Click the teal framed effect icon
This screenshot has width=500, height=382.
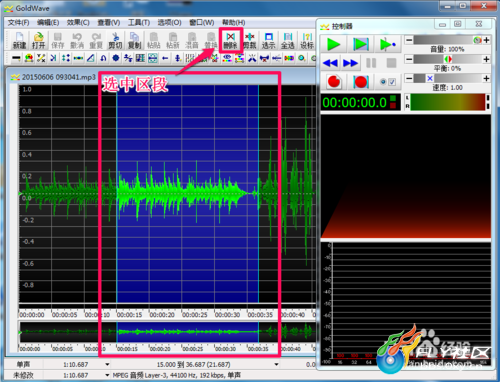153,58
